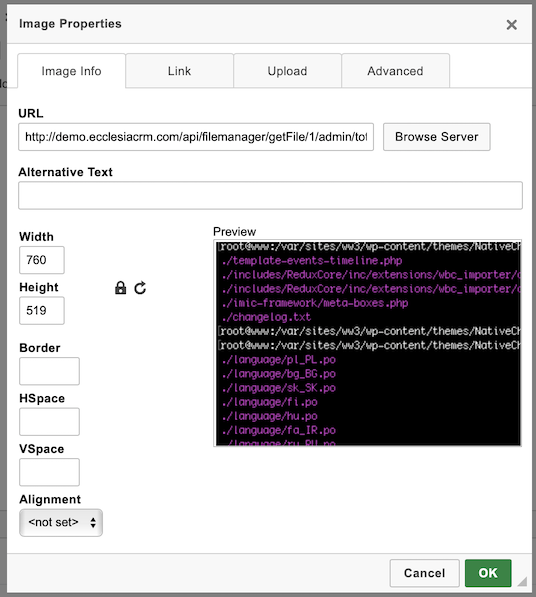The image size is (536, 597).
Task: Click the Preview label
Action: [x=234, y=231]
